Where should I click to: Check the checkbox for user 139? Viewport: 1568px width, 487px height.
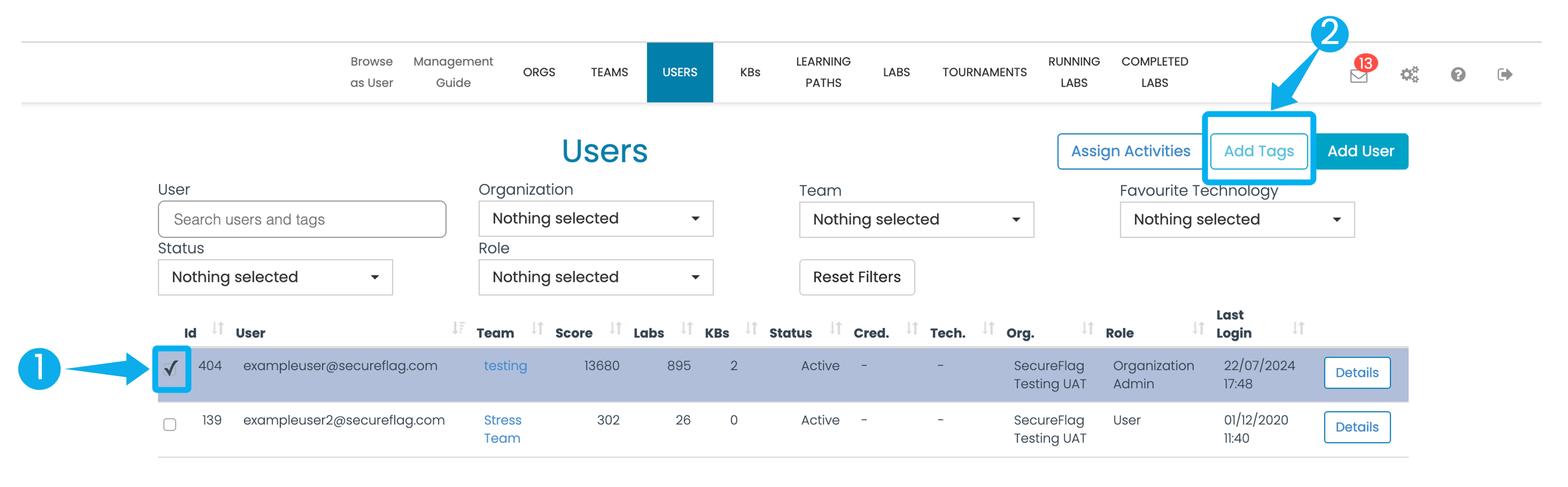coord(170,424)
